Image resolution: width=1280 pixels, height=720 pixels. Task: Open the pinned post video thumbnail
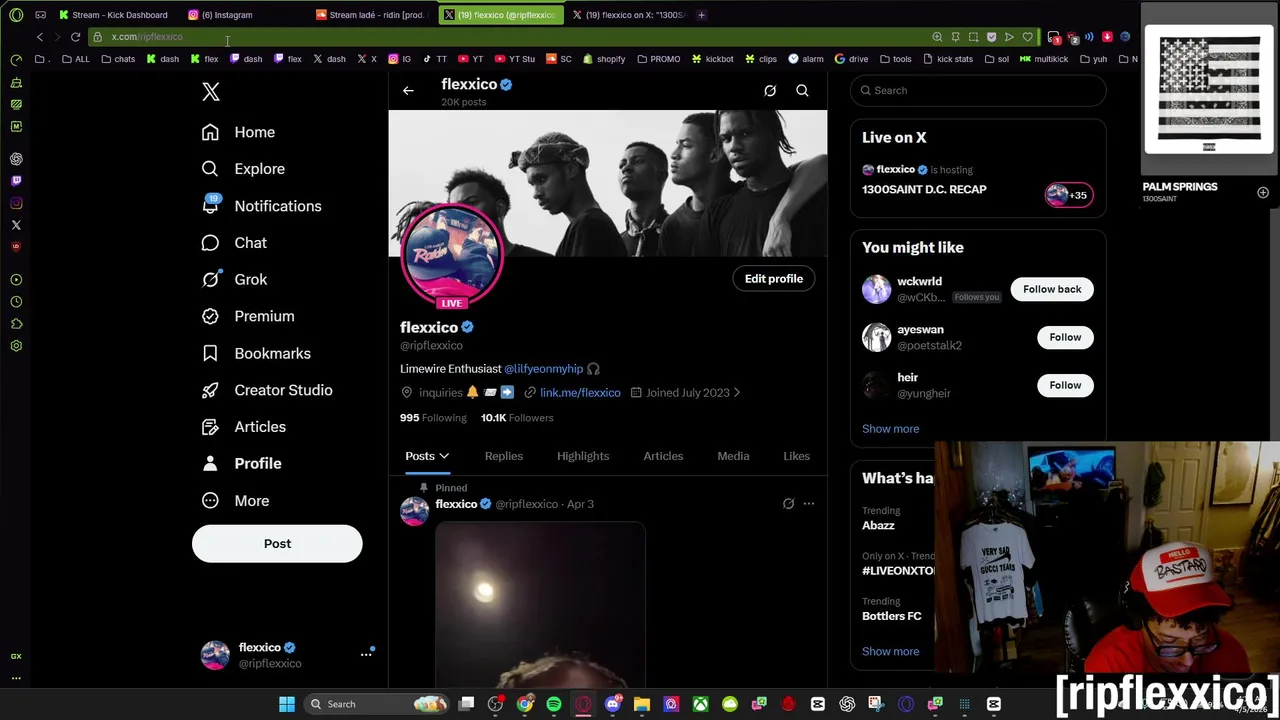[541, 605]
